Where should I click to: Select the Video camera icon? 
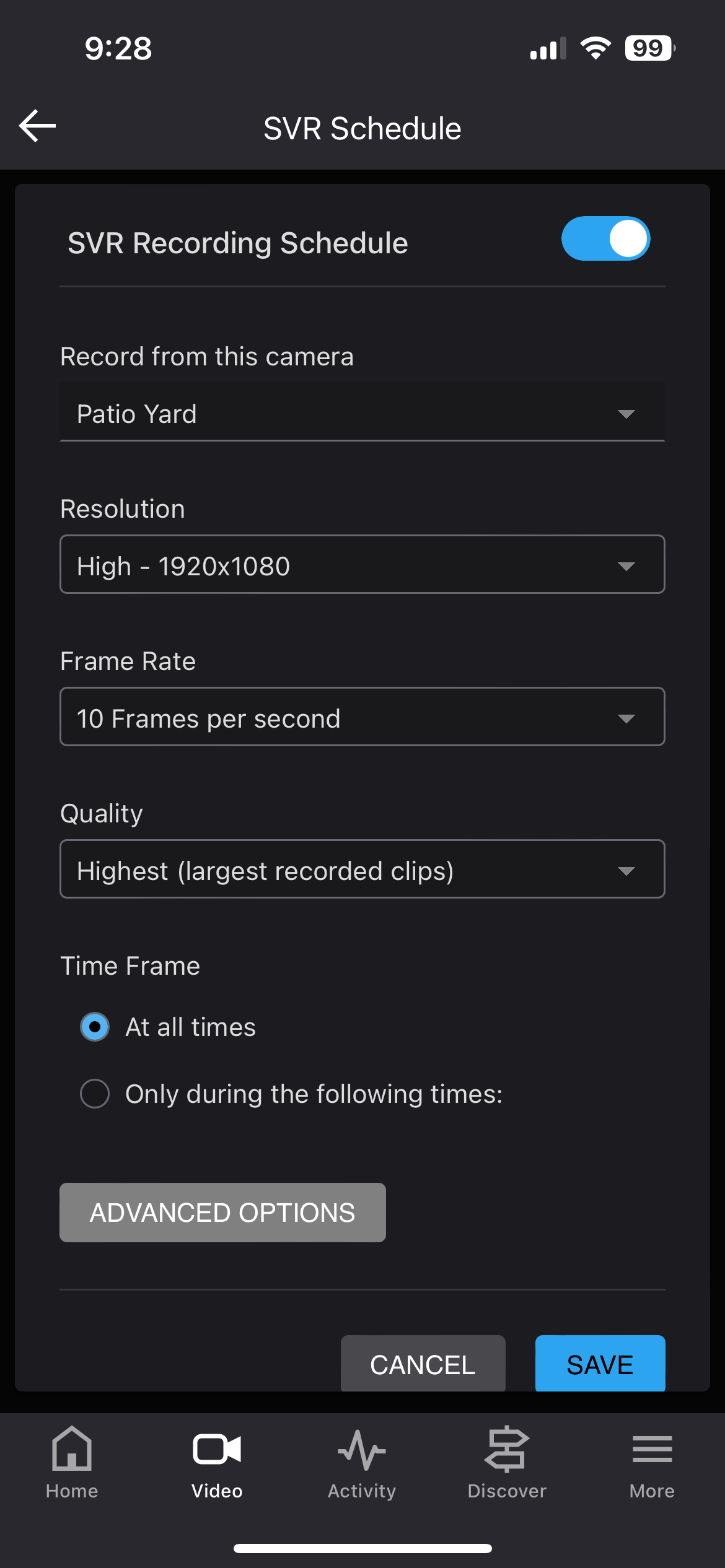point(217,1449)
